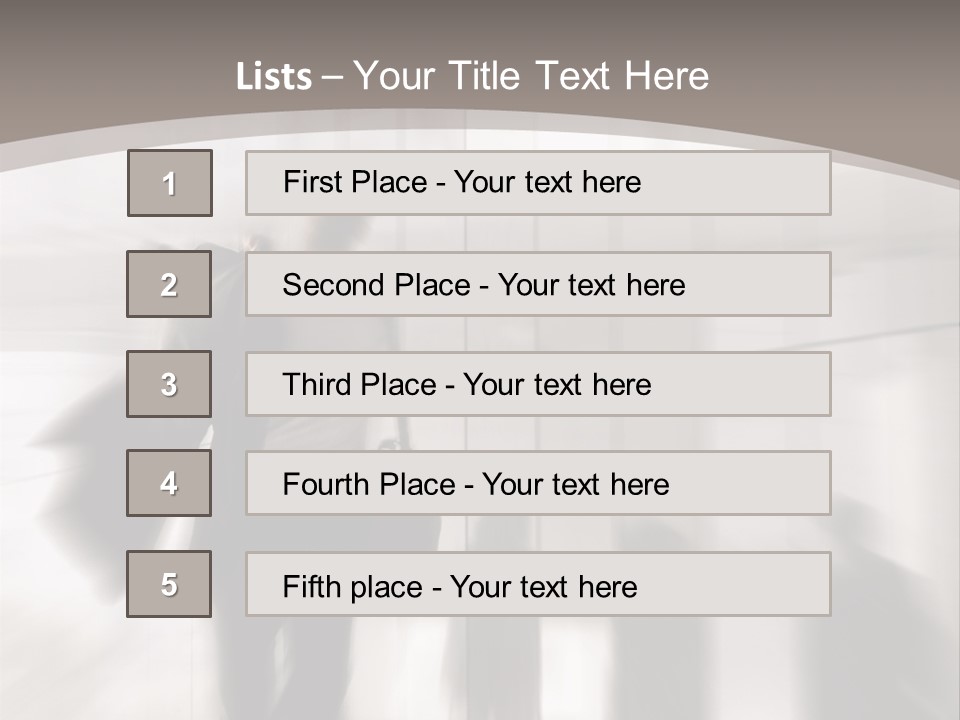
Task: Click "Your Title Text Here" in the slide title
Action: point(531,76)
